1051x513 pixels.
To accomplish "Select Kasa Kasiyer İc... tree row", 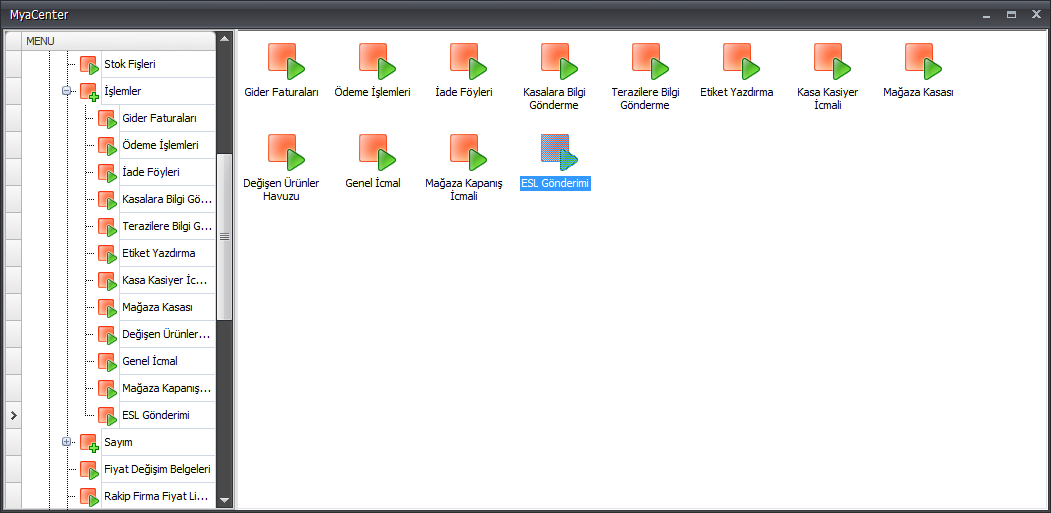I will pyautogui.click(x=165, y=280).
